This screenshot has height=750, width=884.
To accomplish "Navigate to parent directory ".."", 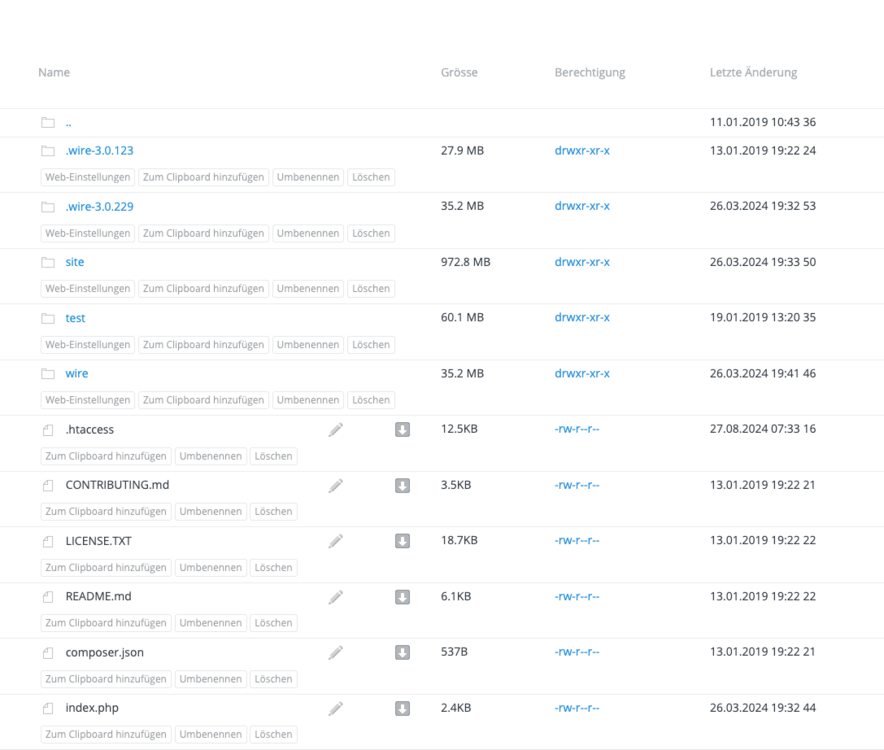I will point(68,123).
